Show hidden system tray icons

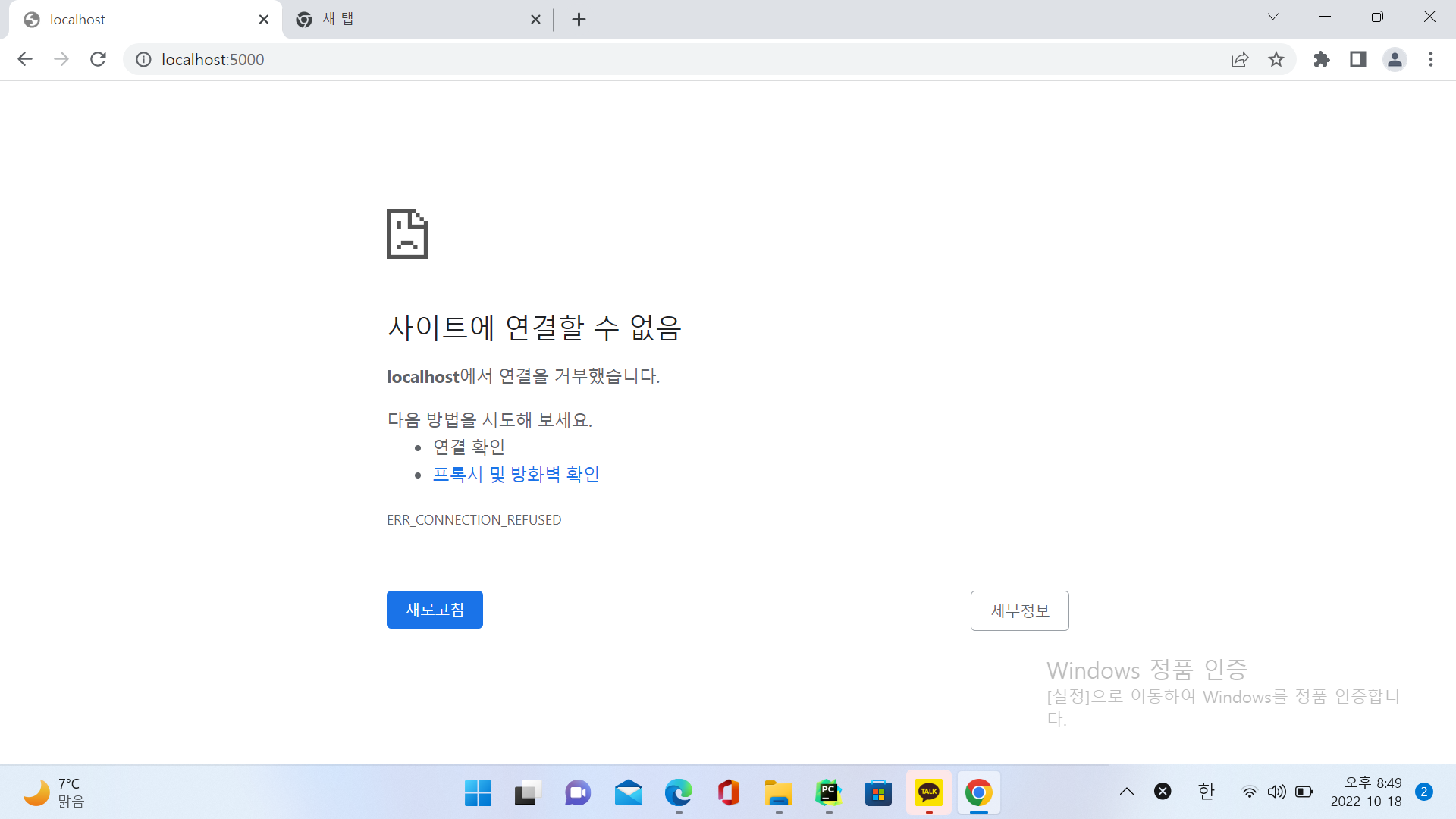pos(1127,792)
